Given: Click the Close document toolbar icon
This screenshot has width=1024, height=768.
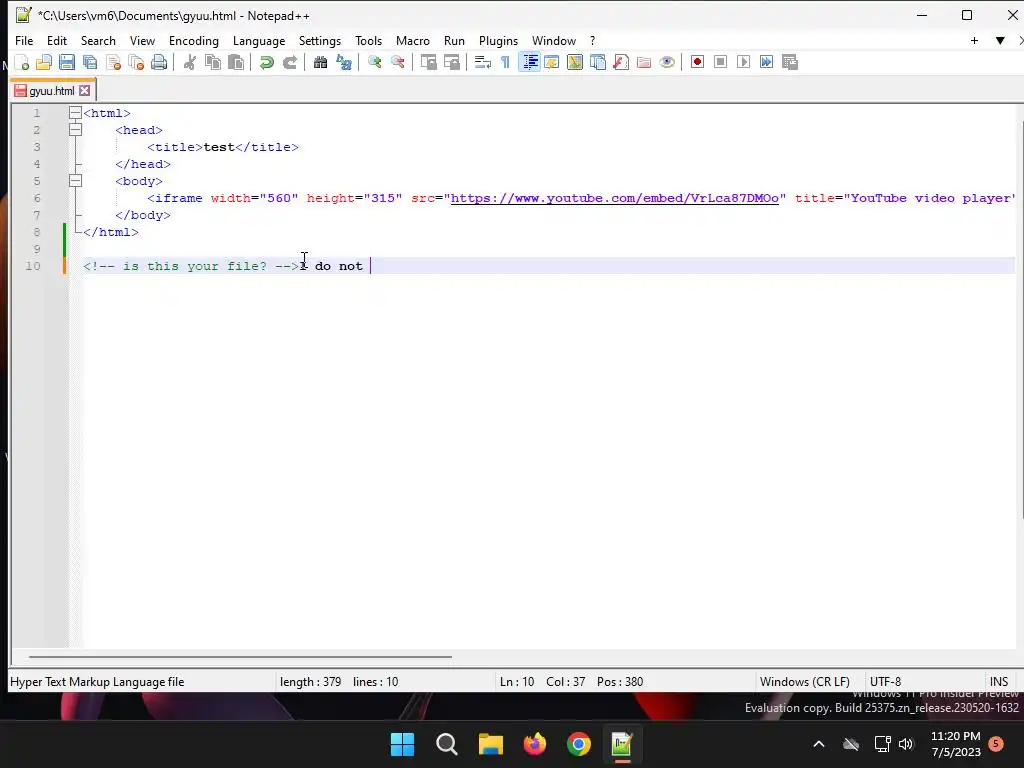Looking at the screenshot, I should [113, 62].
